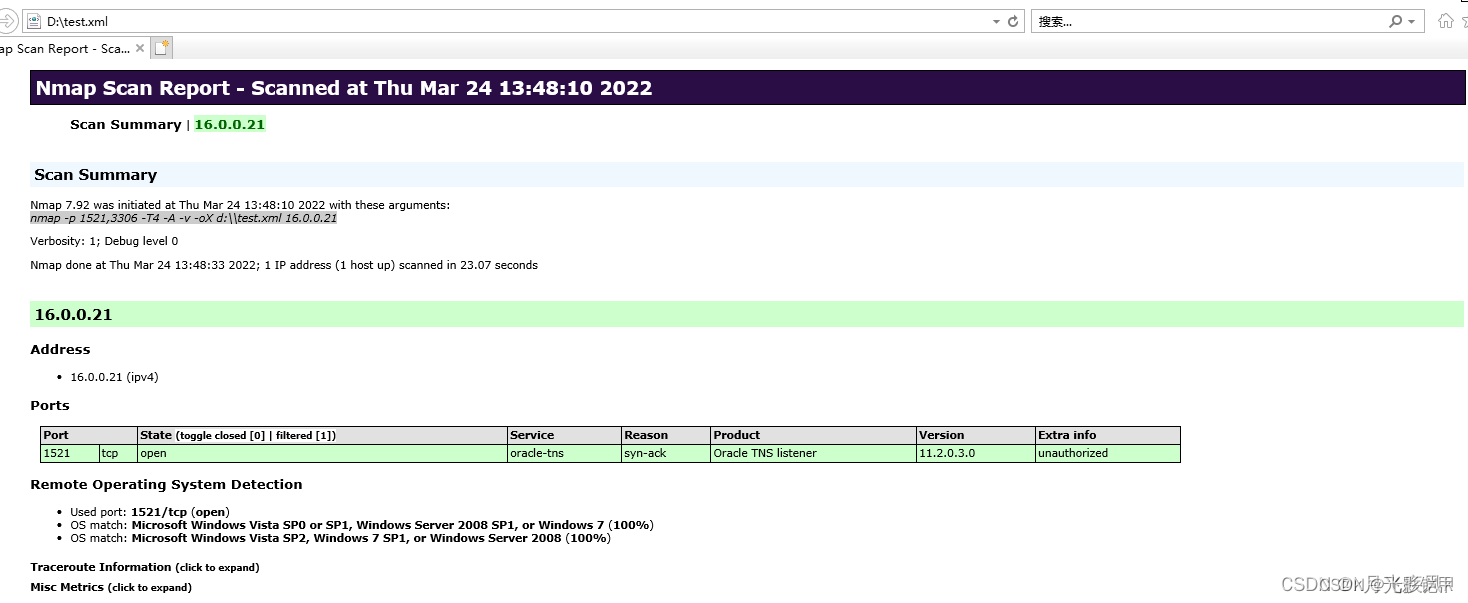
Task: Click the browser forward arrow button
Action: (x=6, y=21)
